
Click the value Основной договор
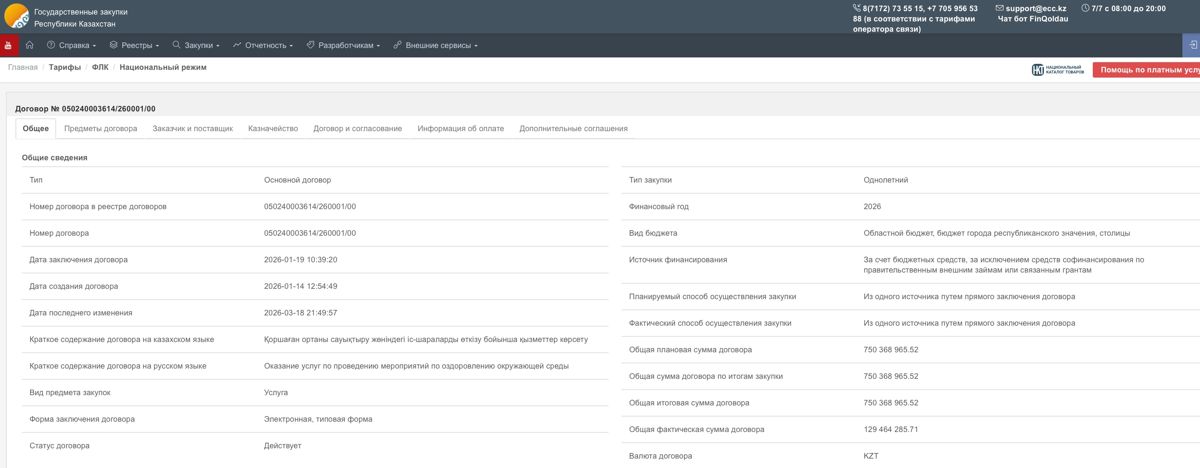297,180
